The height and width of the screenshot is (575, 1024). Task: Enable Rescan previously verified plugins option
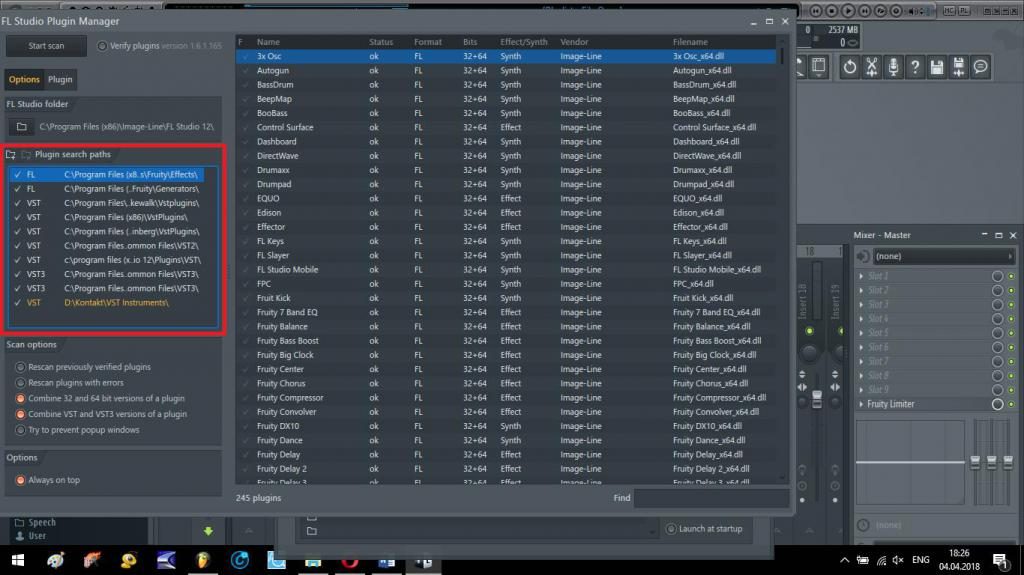21,367
